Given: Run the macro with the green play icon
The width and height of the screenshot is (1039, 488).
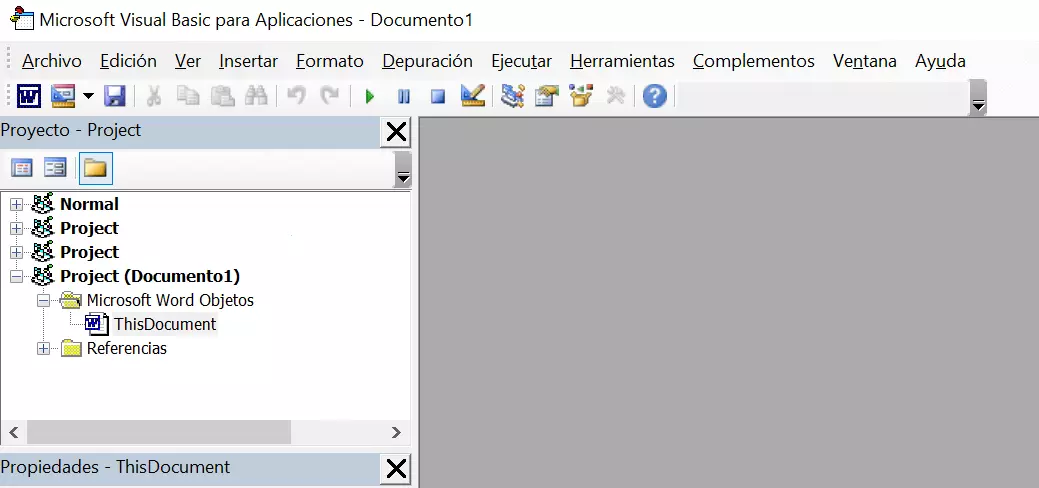Looking at the screenshot, I should (370, 97).
